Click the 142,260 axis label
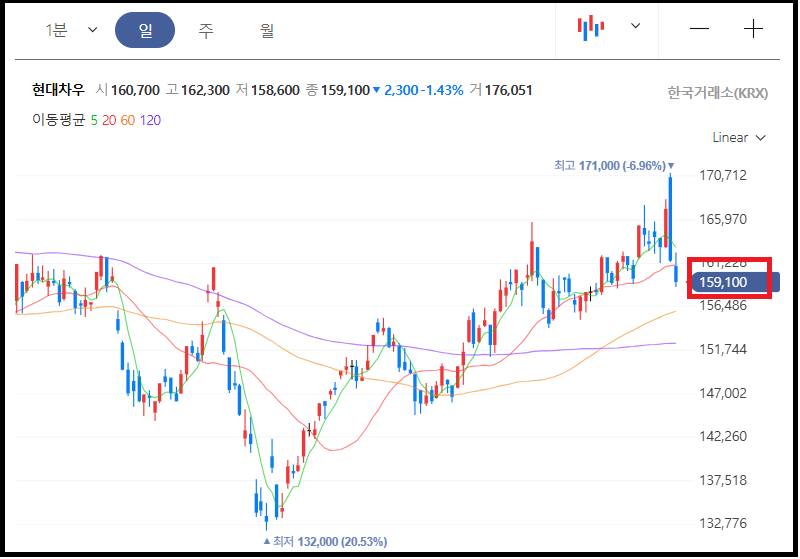Image resolution: width=800 pixels, height=559 pixels. click(722, 437)
